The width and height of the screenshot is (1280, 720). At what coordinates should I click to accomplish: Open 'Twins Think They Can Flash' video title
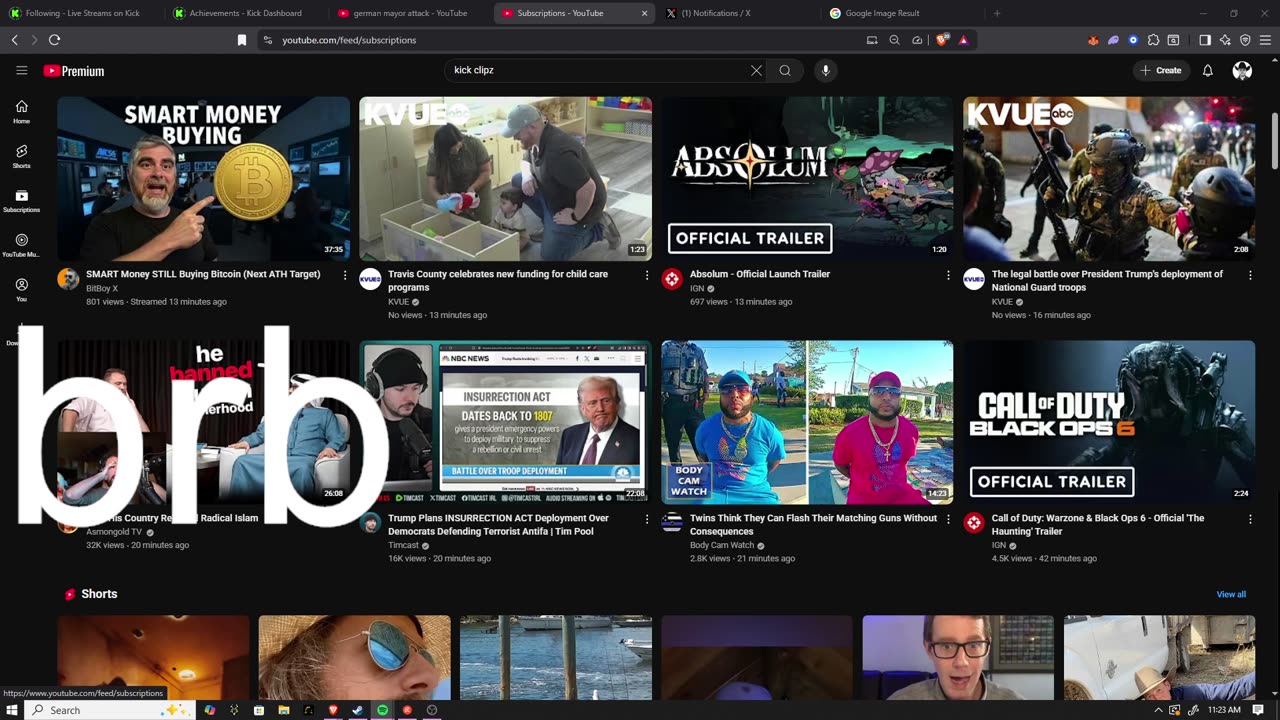pos(813,524)
